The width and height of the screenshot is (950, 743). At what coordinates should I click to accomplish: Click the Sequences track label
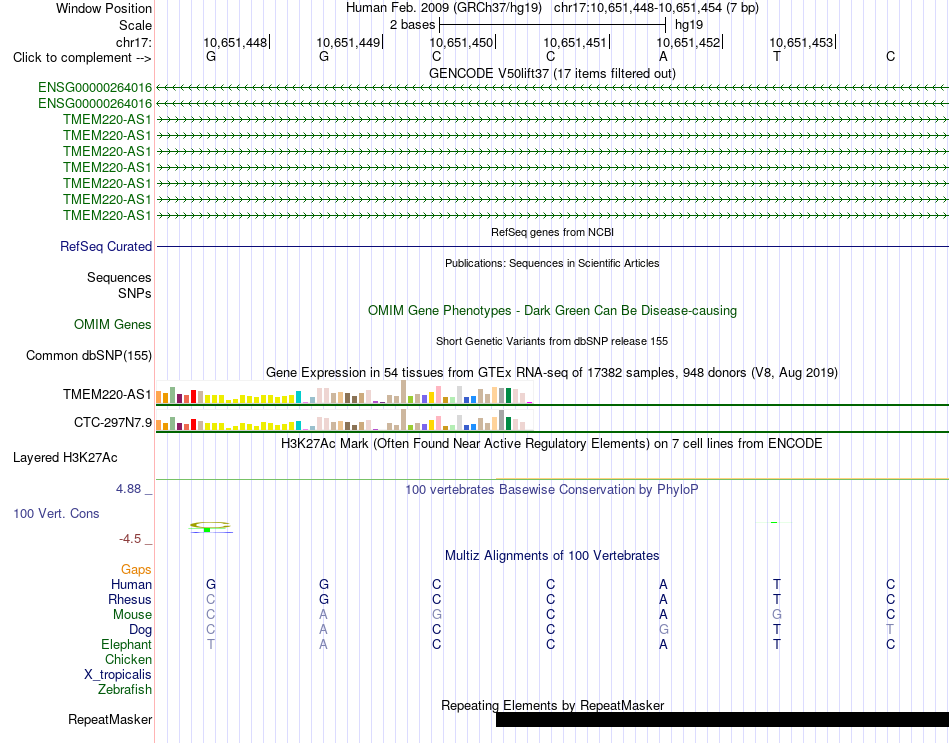point(119,278)
